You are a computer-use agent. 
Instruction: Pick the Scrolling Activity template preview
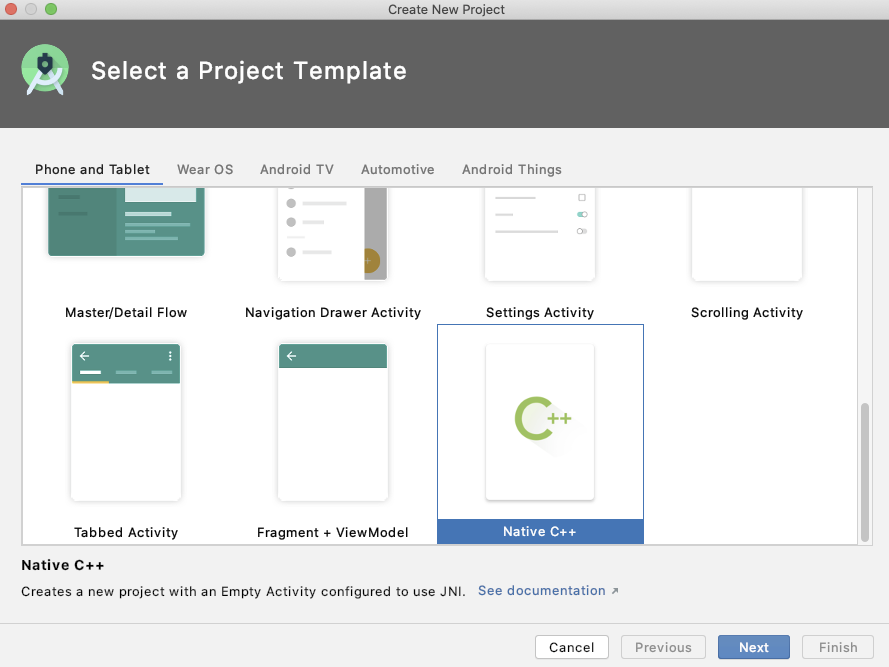(x=747, y=234)
